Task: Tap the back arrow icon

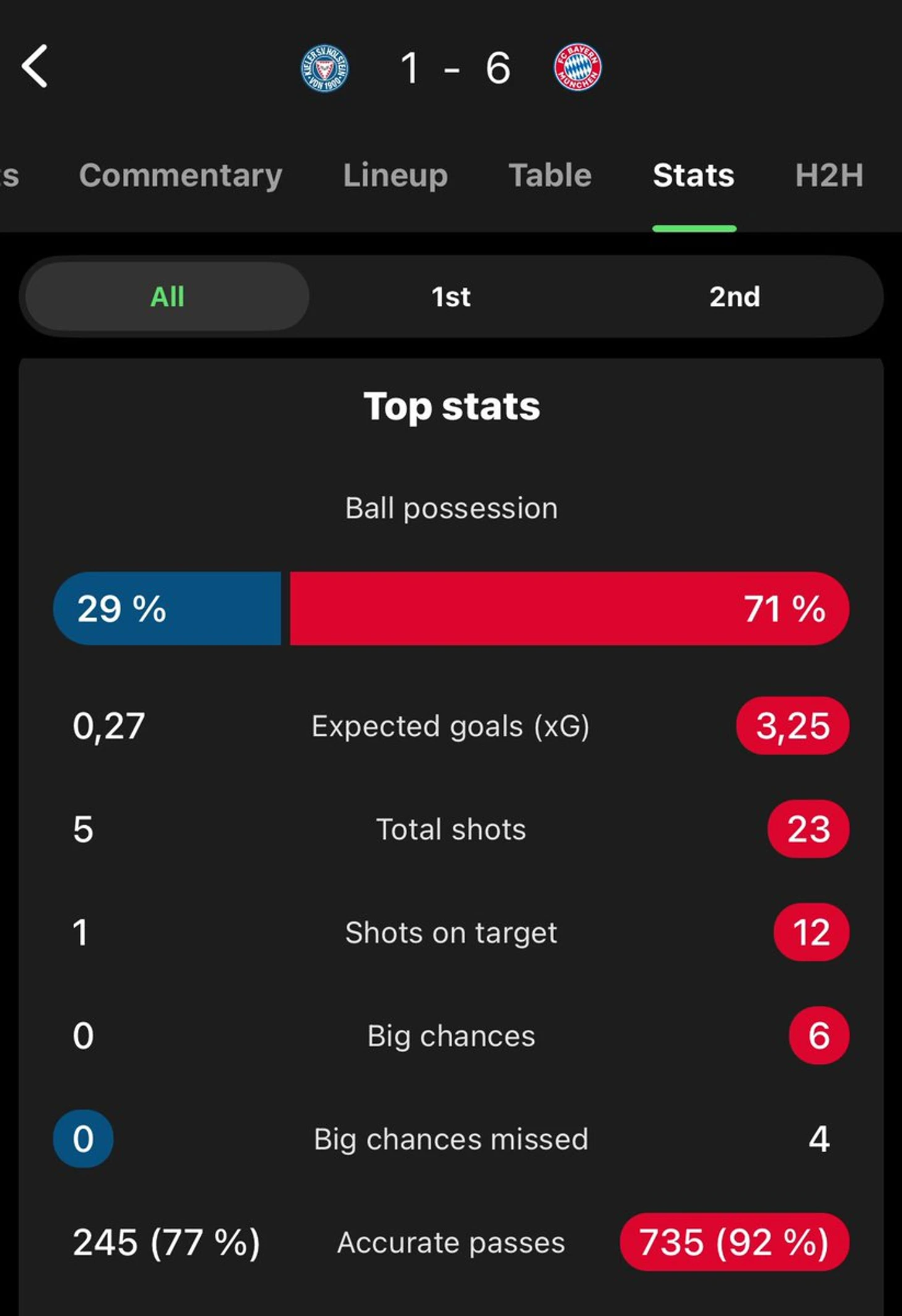Action: coord(35,66)
